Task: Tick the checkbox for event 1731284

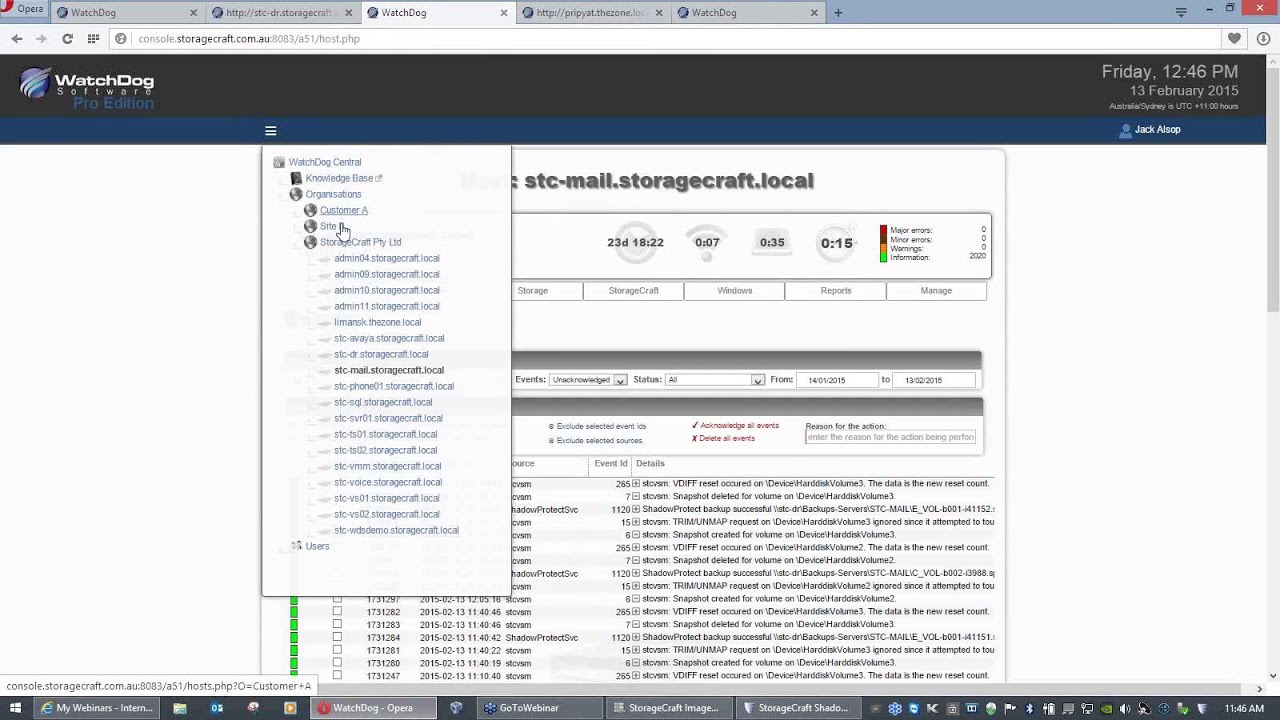Action: pos(337,637)
